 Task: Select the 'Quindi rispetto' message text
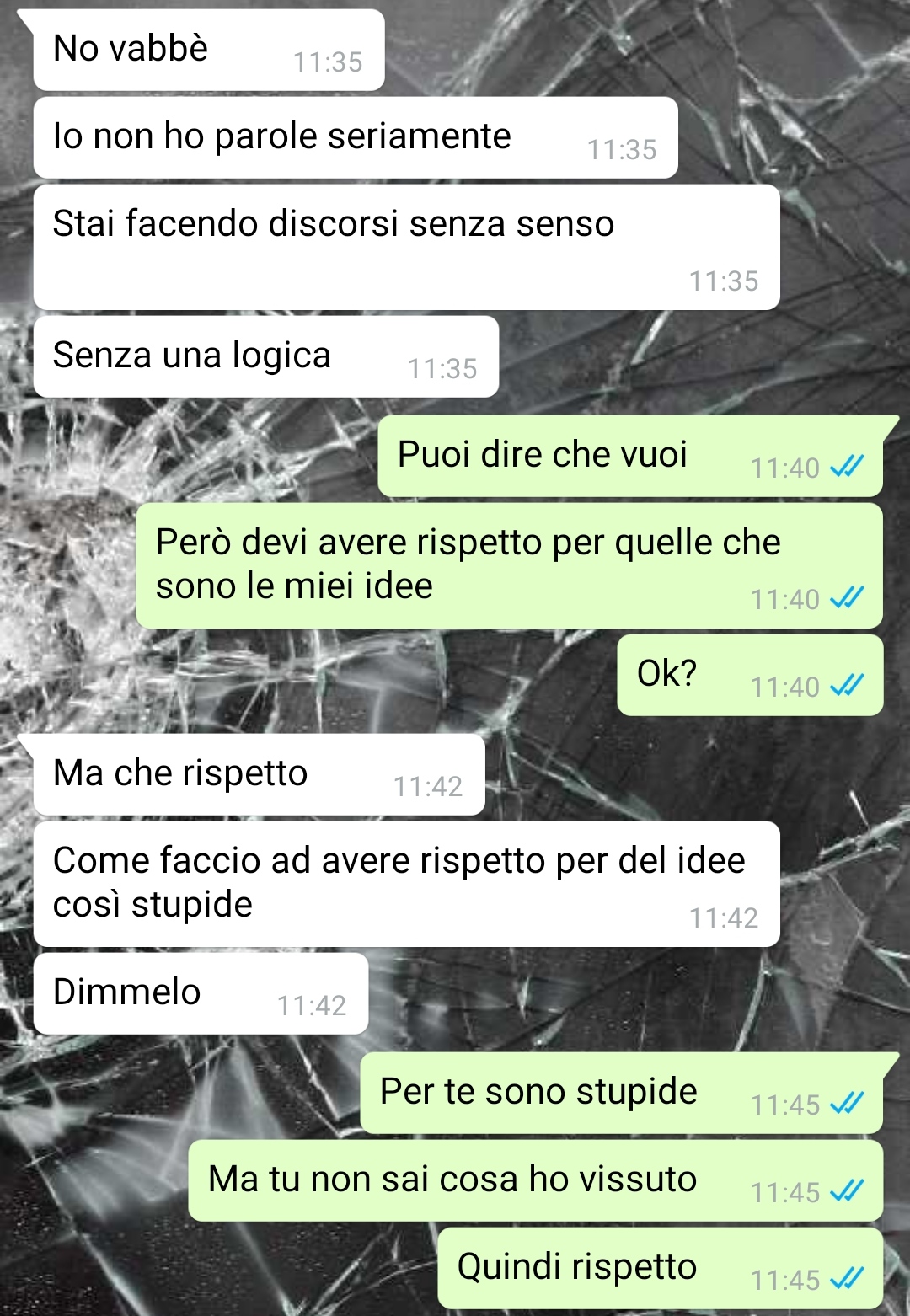[x=577, y=1266]
